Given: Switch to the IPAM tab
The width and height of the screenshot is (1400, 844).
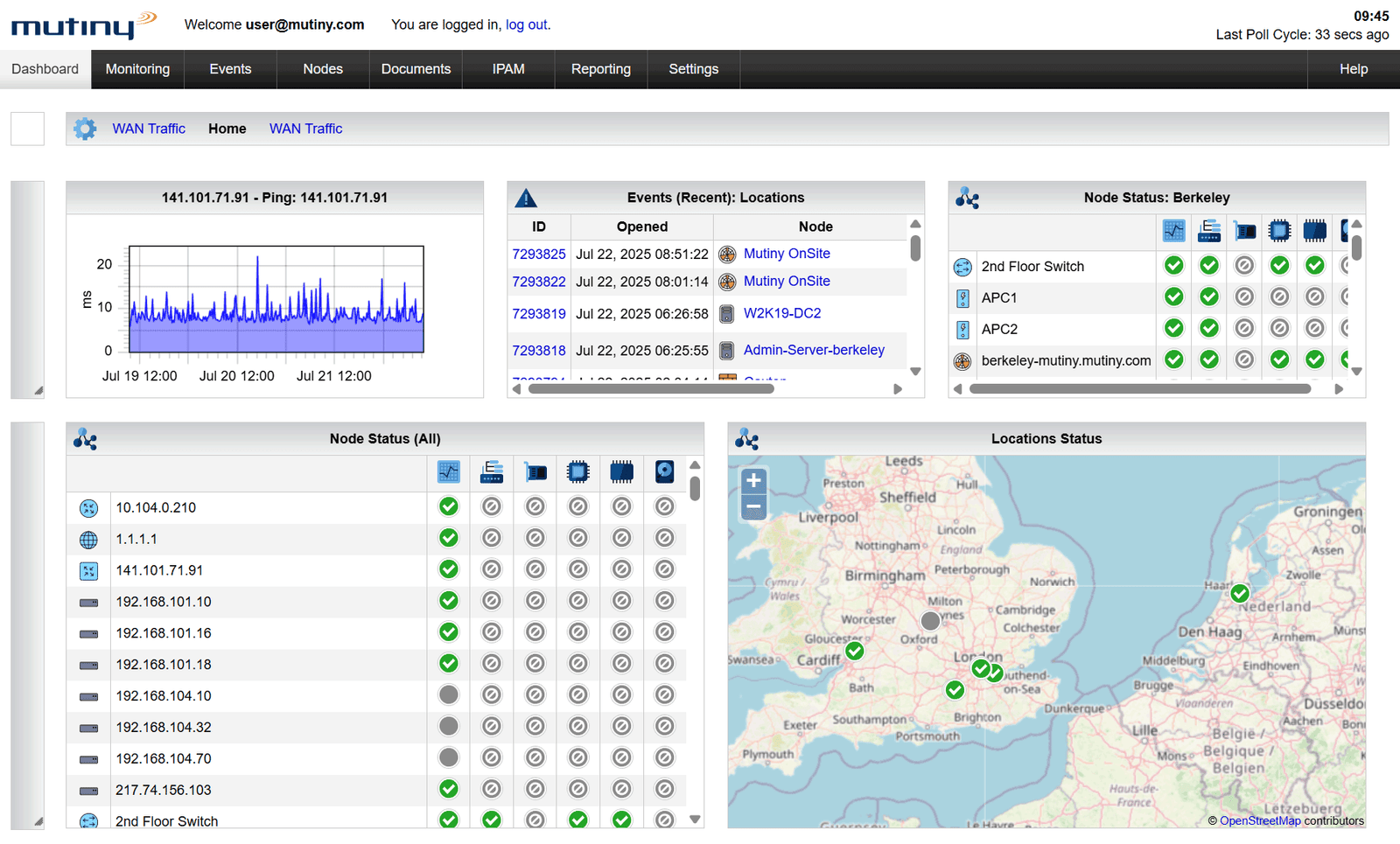Looking at the screenshot, I should [508, 69].
